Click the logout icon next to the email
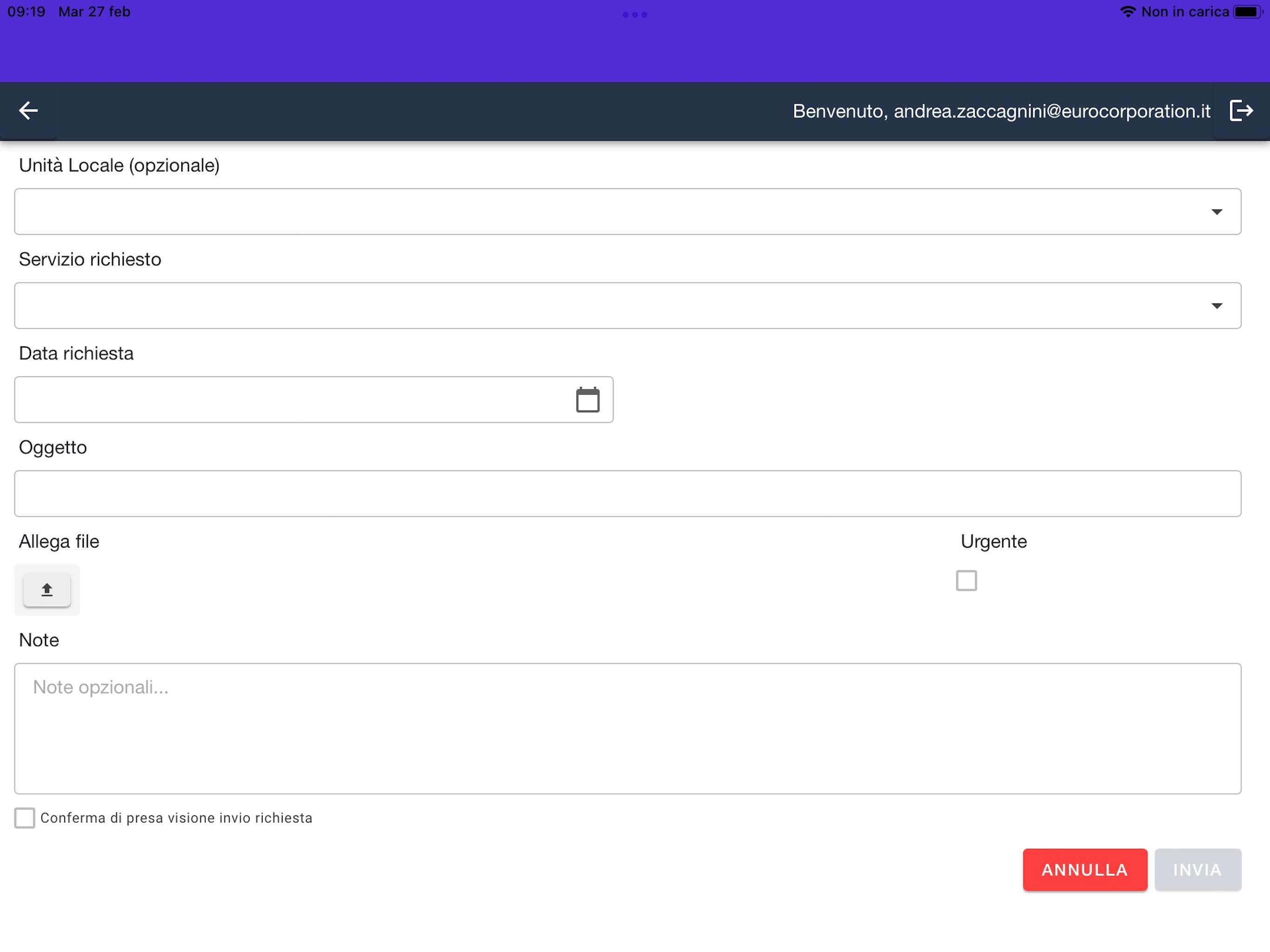 click(1241, 111)
